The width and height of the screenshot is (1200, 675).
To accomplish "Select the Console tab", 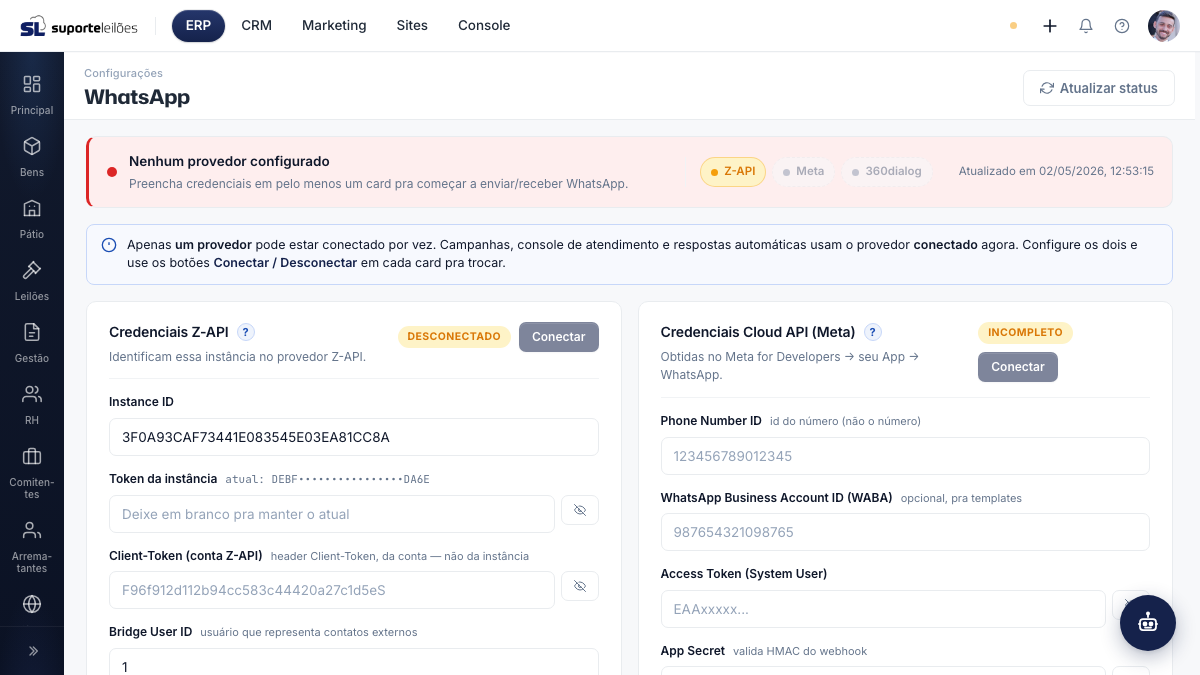I will 484,26.
